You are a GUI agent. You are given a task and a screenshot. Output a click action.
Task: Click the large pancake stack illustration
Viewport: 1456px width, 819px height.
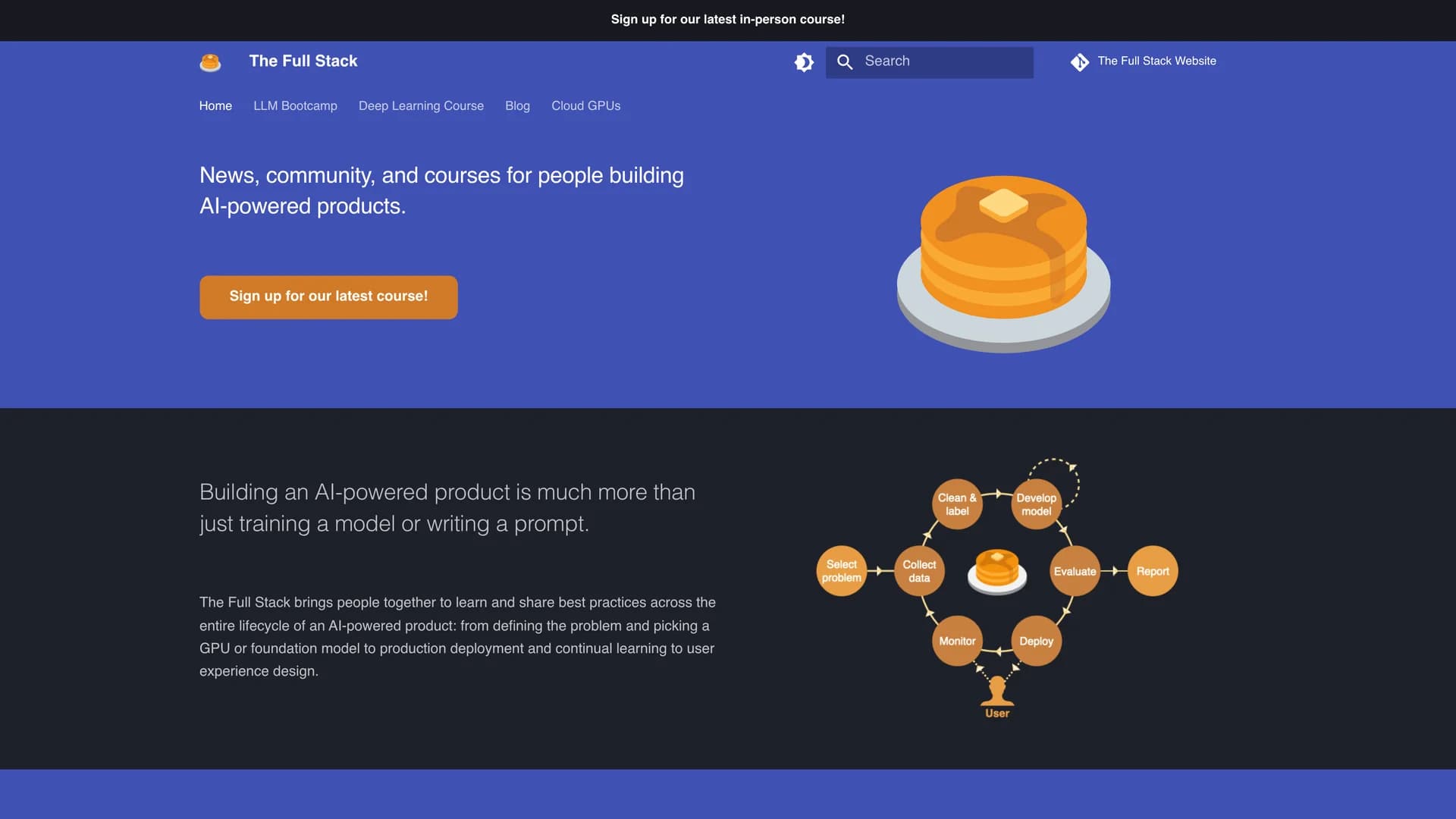[x=1003, y=264]
